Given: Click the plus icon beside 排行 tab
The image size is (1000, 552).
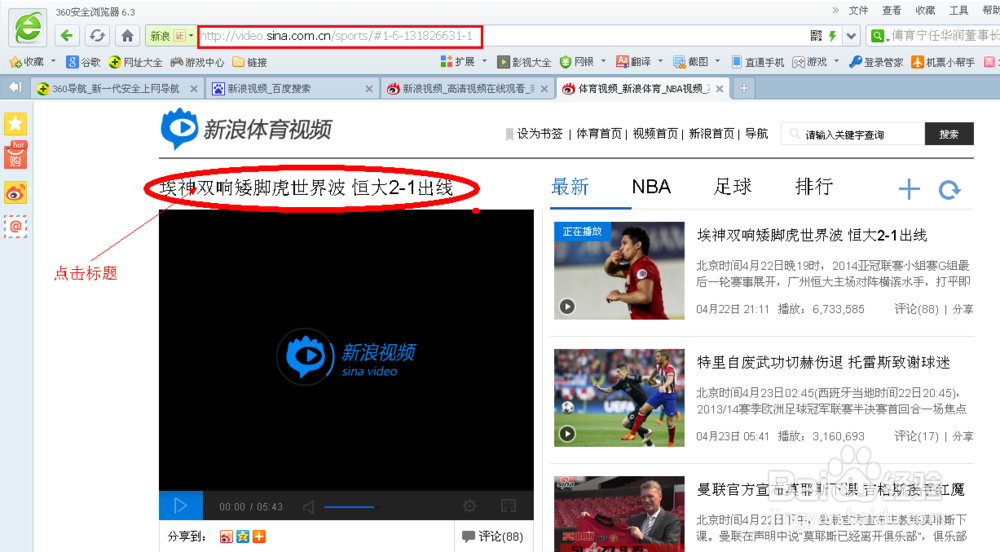Looking at the screenshot, I should click(909, 189).
